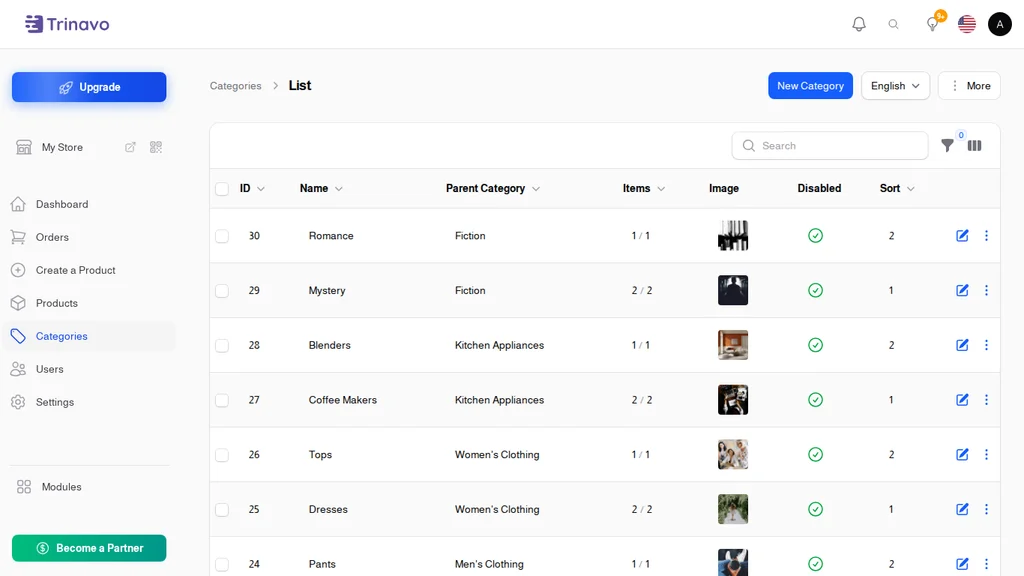Edit the Tops category
This screenshot has height=576, width=1024.
962,455
